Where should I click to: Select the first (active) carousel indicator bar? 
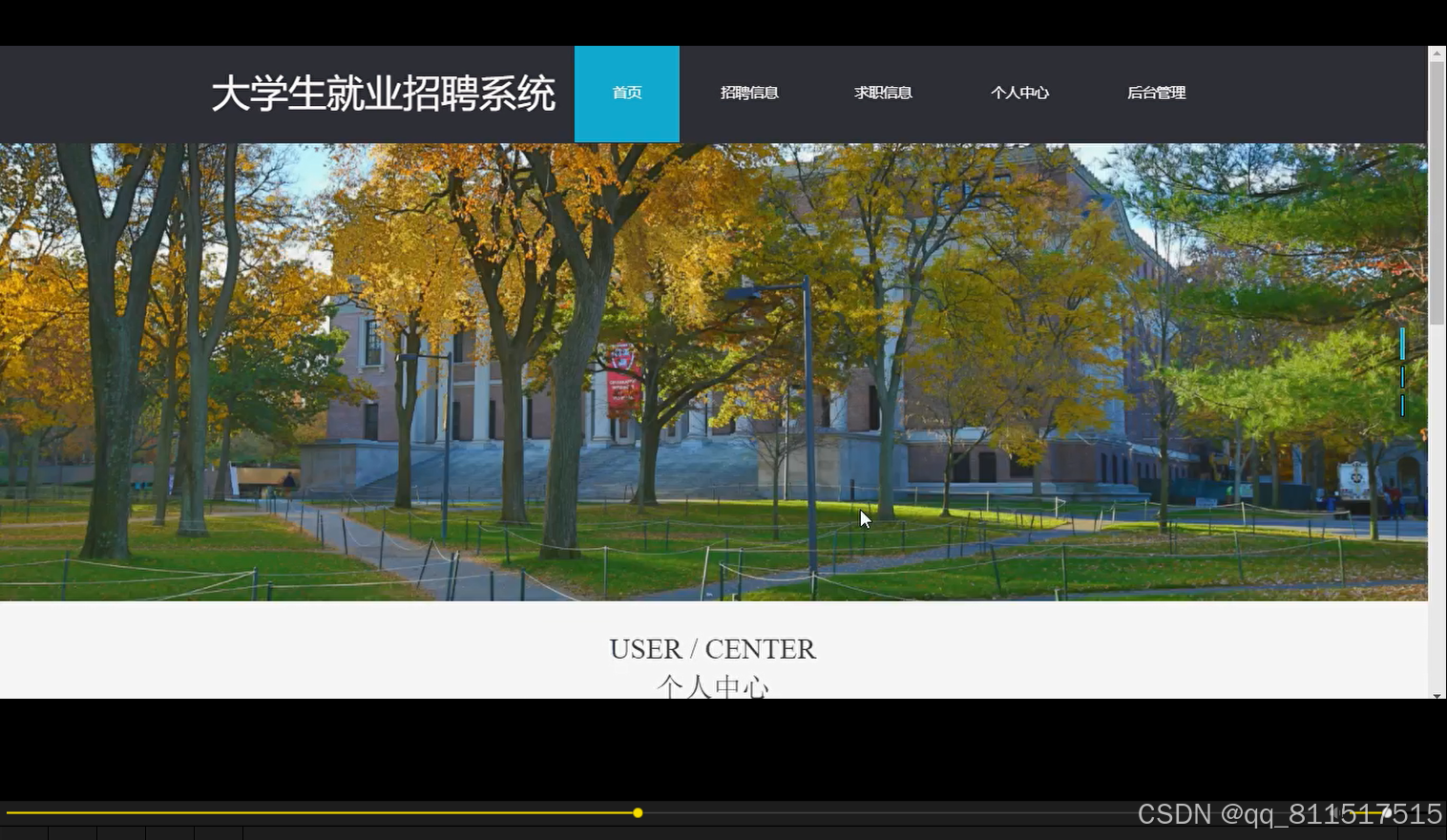(1402, 344)
